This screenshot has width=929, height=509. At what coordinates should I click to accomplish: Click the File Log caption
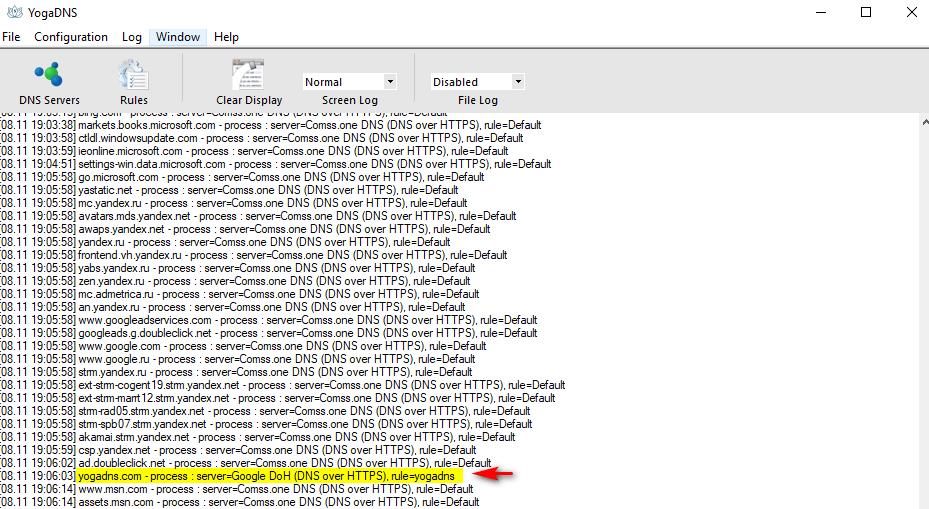click(x=478, y=100)
